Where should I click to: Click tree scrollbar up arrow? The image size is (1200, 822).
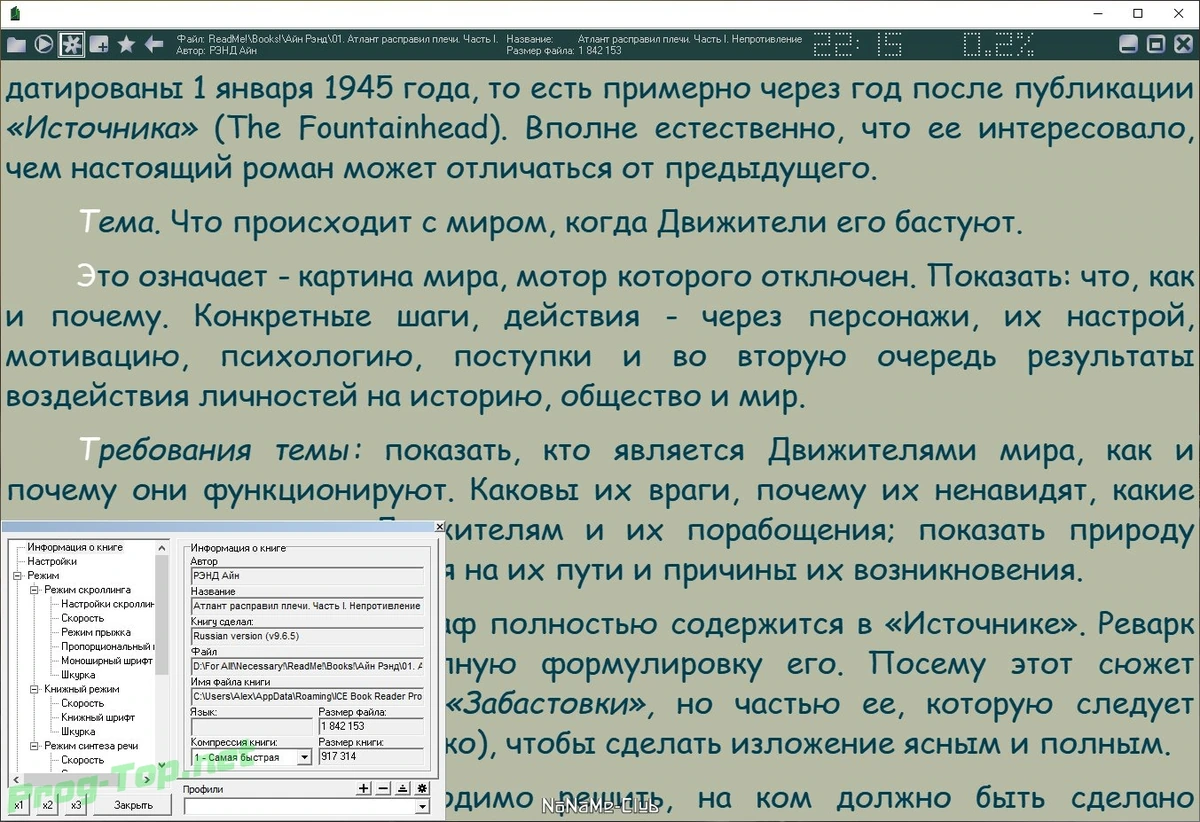[x=163, y=547]
